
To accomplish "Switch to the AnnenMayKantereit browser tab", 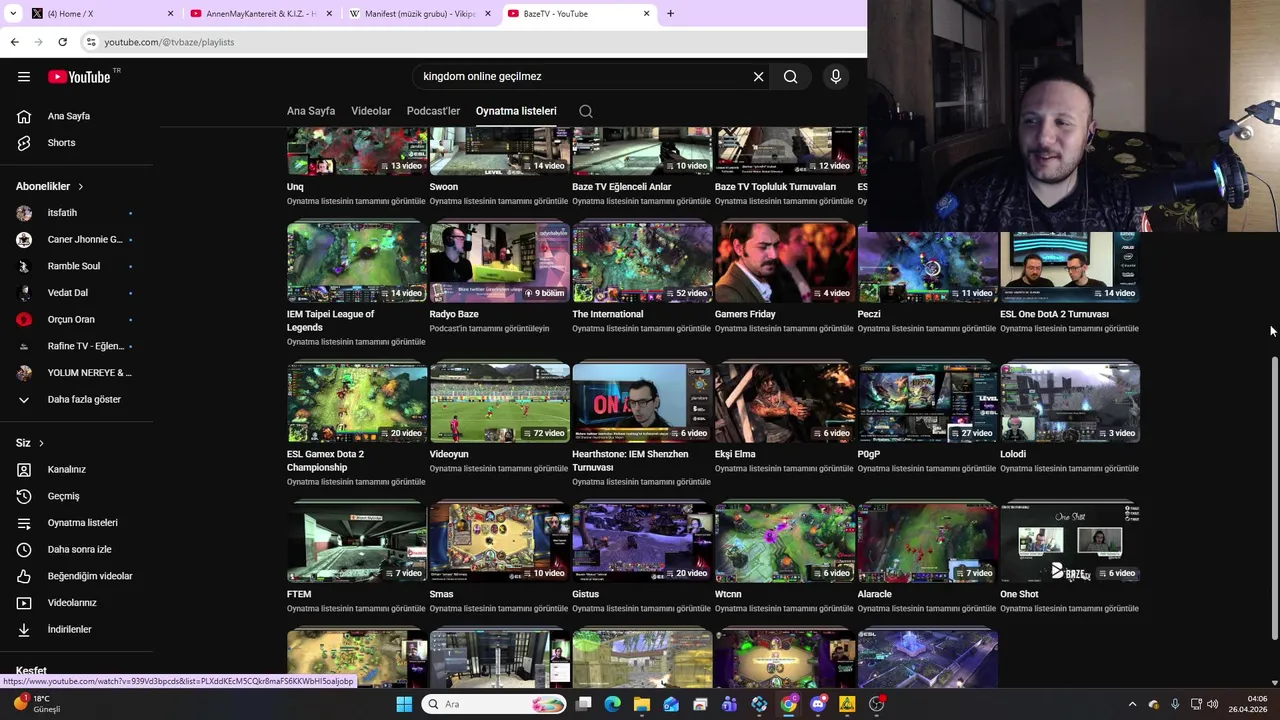I will pos(260,14).
